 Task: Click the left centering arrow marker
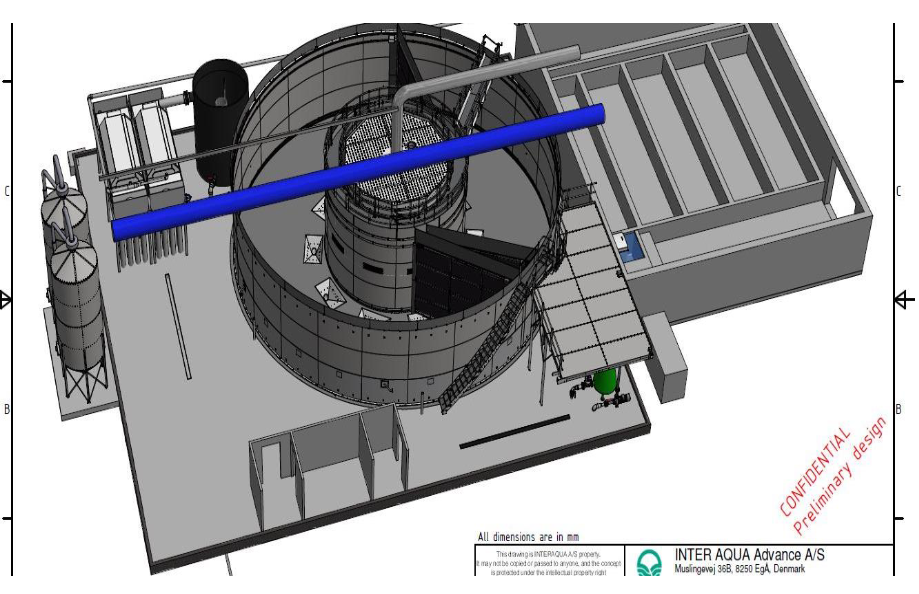point(6,299)
